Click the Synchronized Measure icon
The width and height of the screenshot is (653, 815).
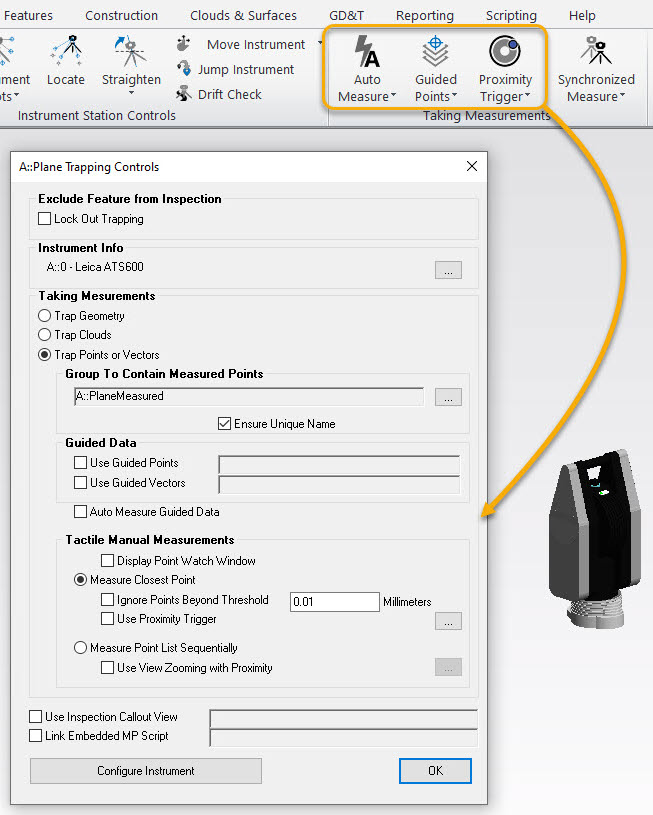[596, 50]
